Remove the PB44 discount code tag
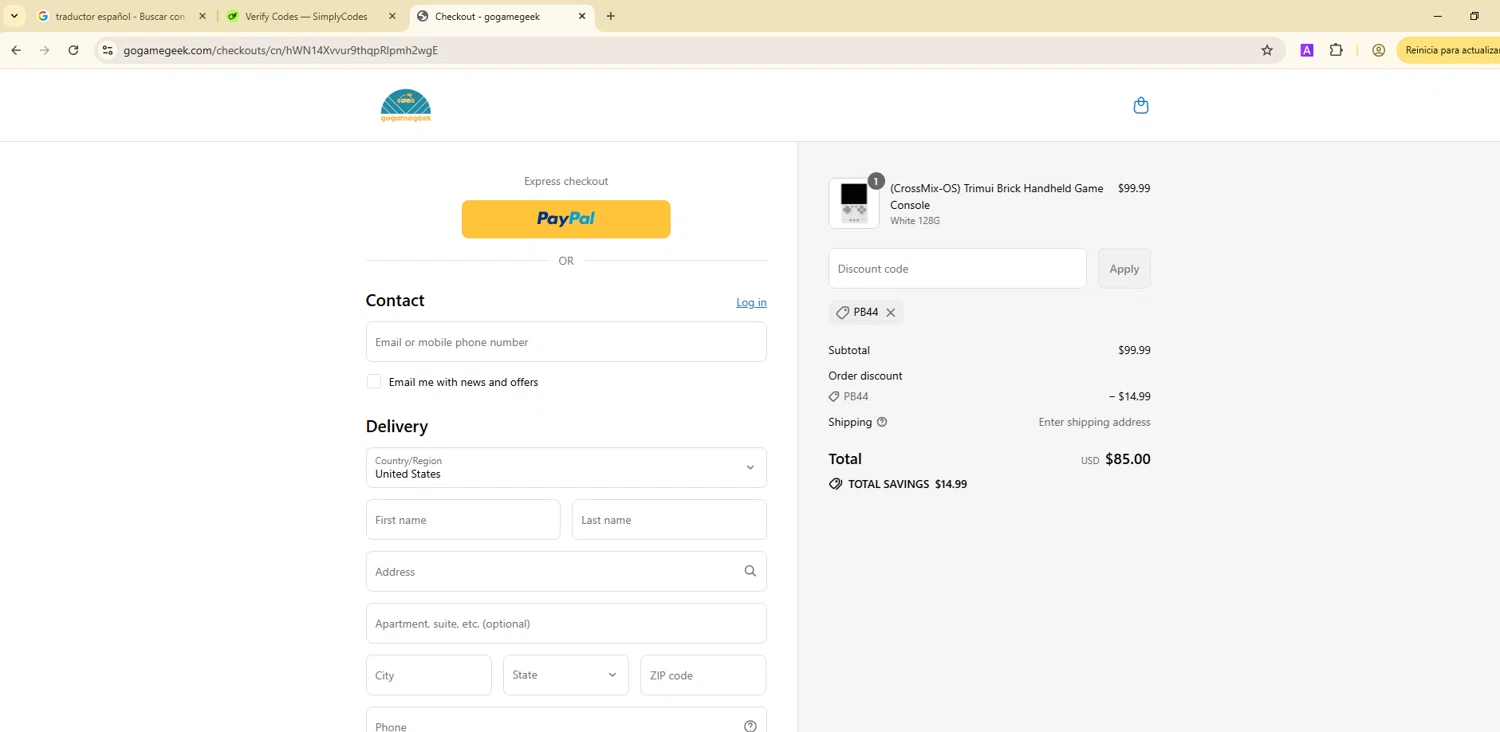Viewport: 1500px width, 732px height. coord(891,312)
